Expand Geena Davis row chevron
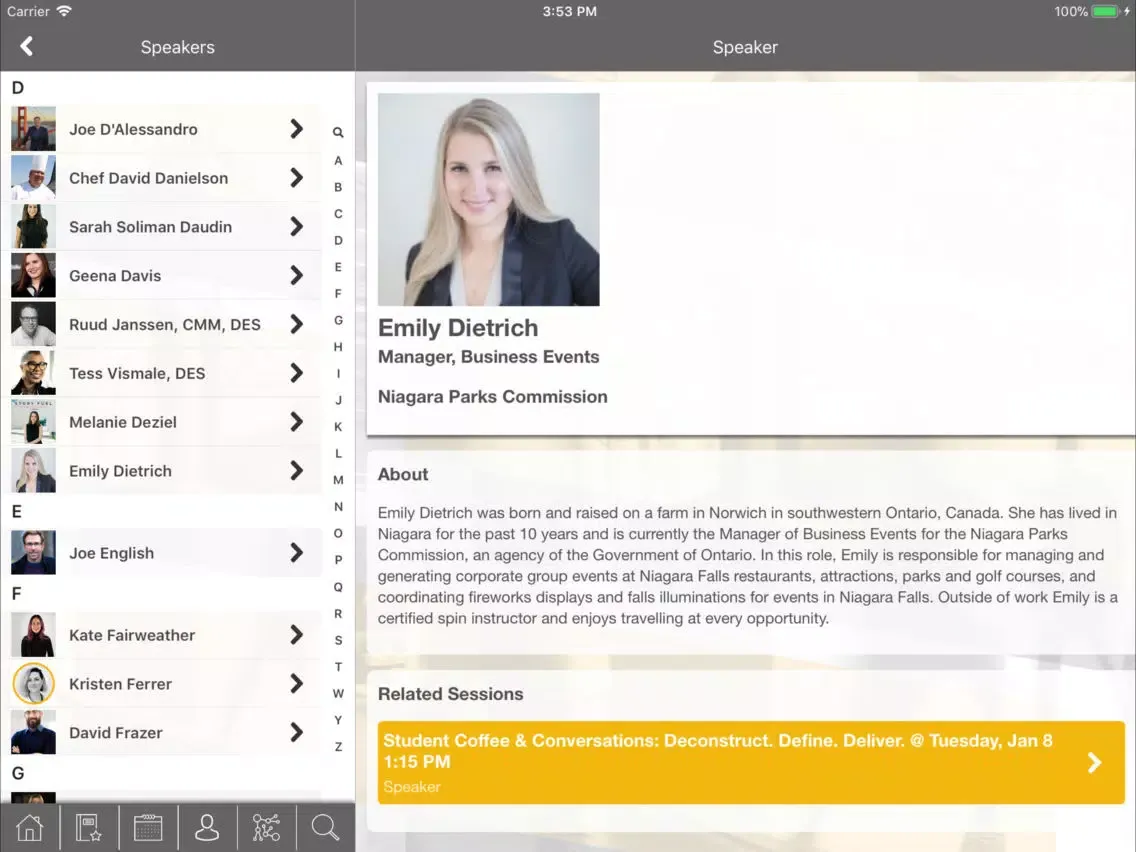The image size is (1136, 852). pos(296,275)
